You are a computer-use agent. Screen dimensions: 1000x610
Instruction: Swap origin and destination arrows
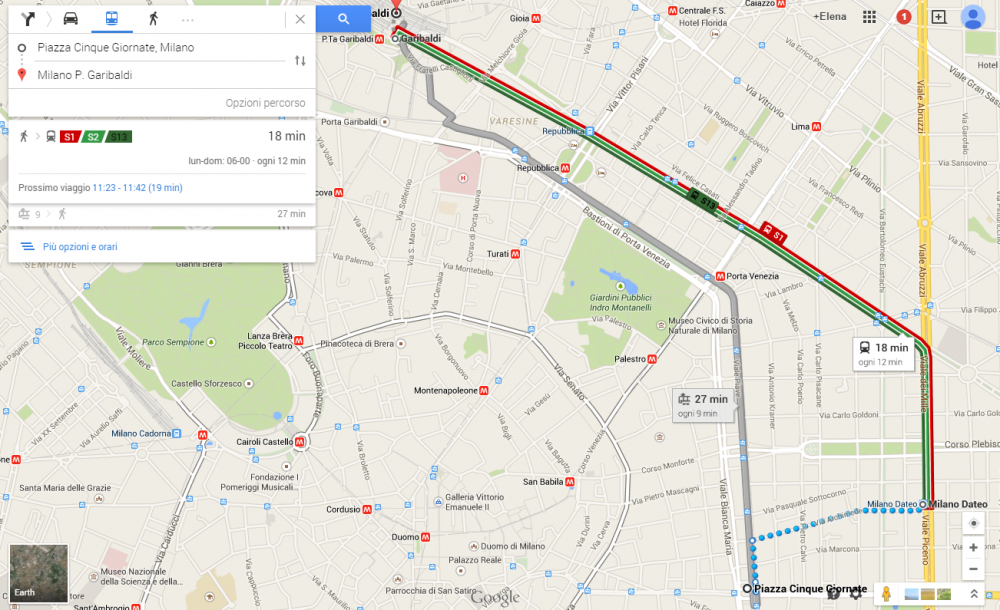pos(300,61)
